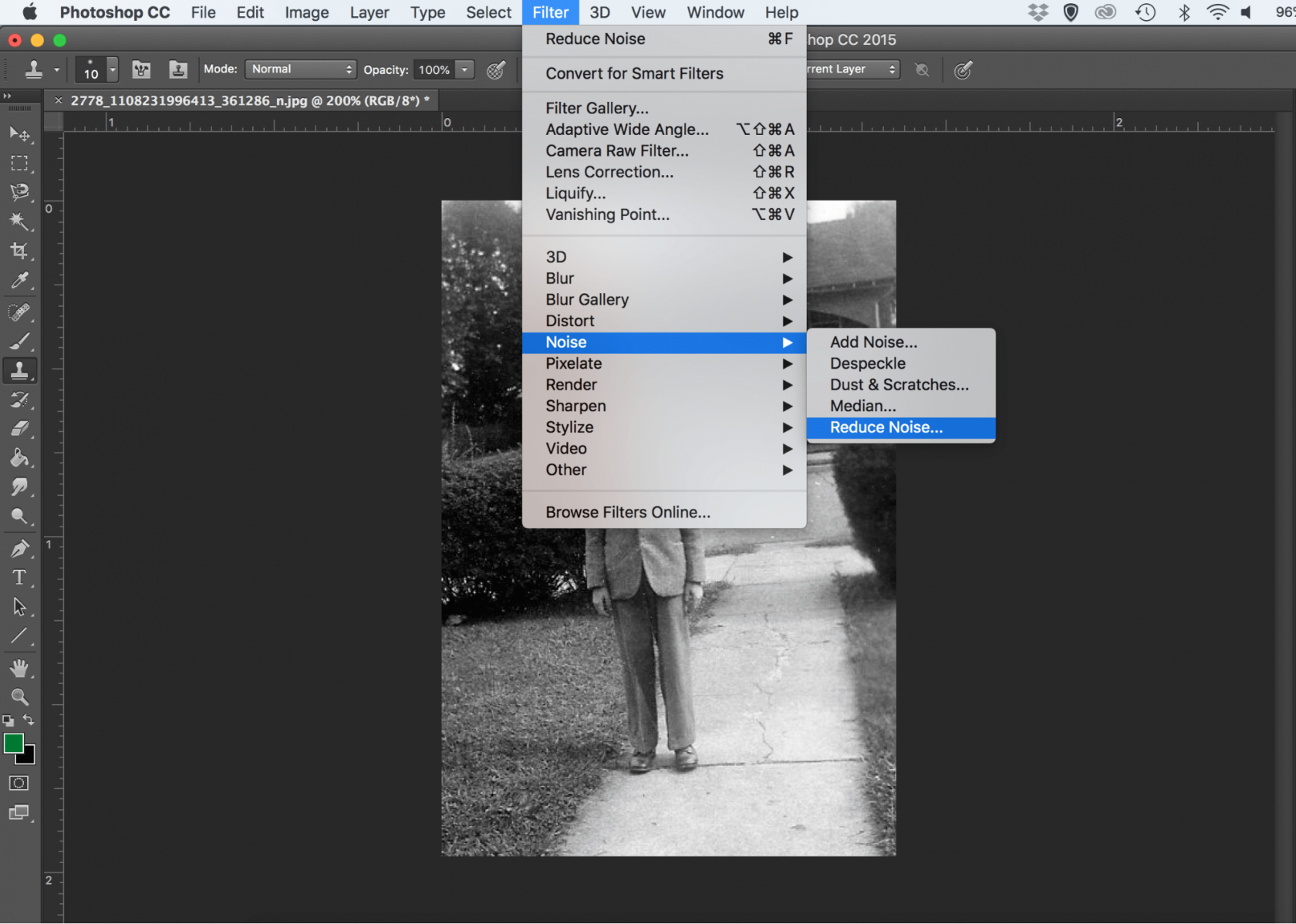
Task: Click Browse Filters Online
Action: coord(628,511)
